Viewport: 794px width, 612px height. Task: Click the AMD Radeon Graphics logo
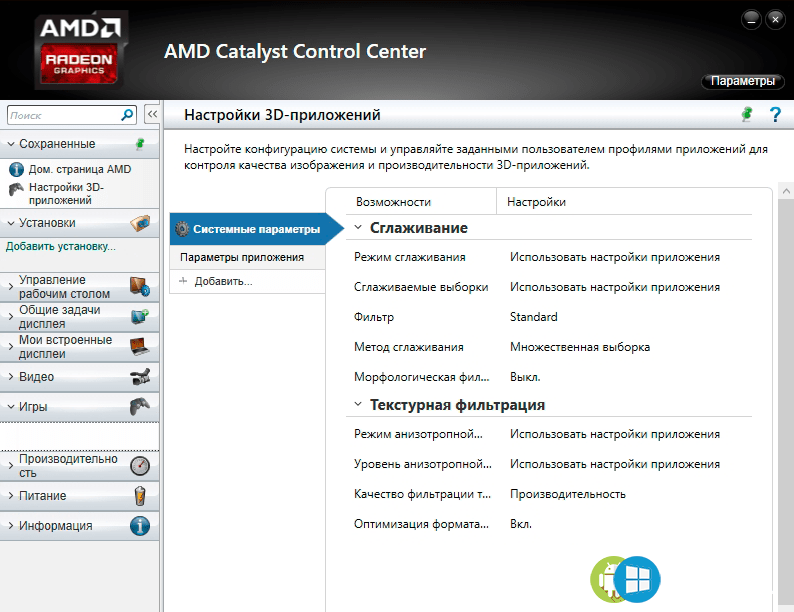[x=80, y=50]
